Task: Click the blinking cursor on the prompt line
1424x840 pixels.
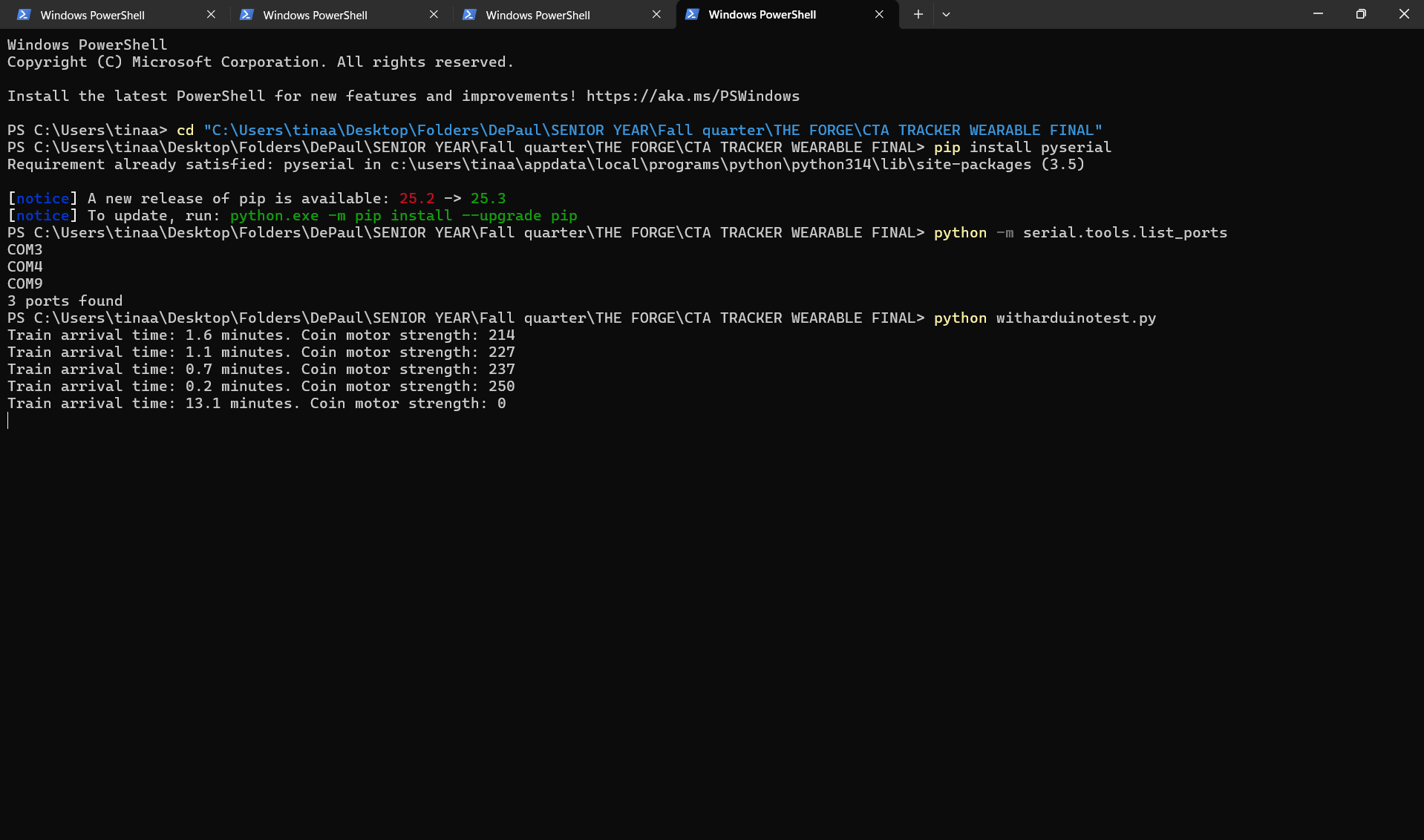Action: [8, 420]
